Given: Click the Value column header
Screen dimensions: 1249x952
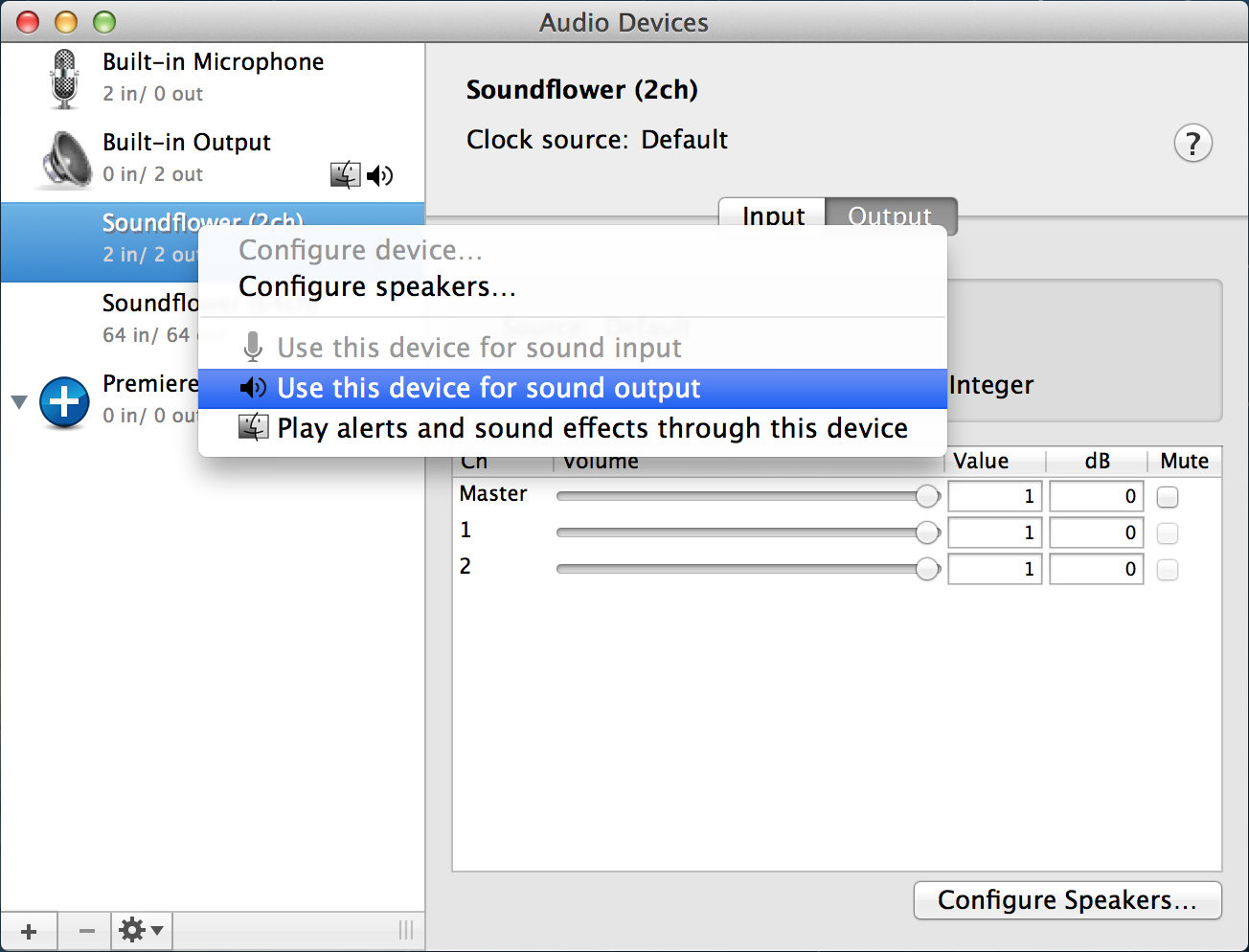Looking at the screenshot, I should (996, 462).
